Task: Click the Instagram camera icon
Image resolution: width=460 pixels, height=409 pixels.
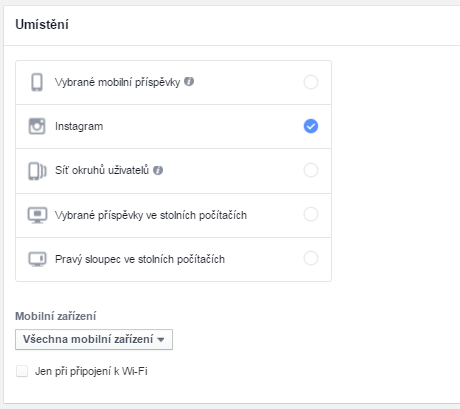Action: click(37, 126)
